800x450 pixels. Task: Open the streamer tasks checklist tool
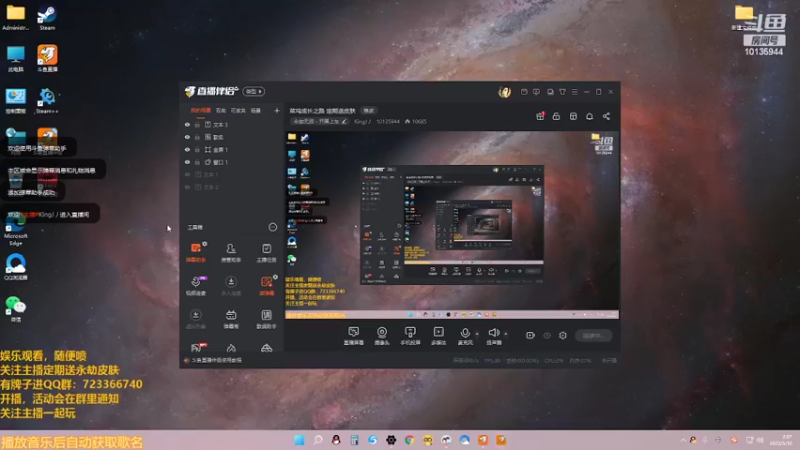pos(266,252)
